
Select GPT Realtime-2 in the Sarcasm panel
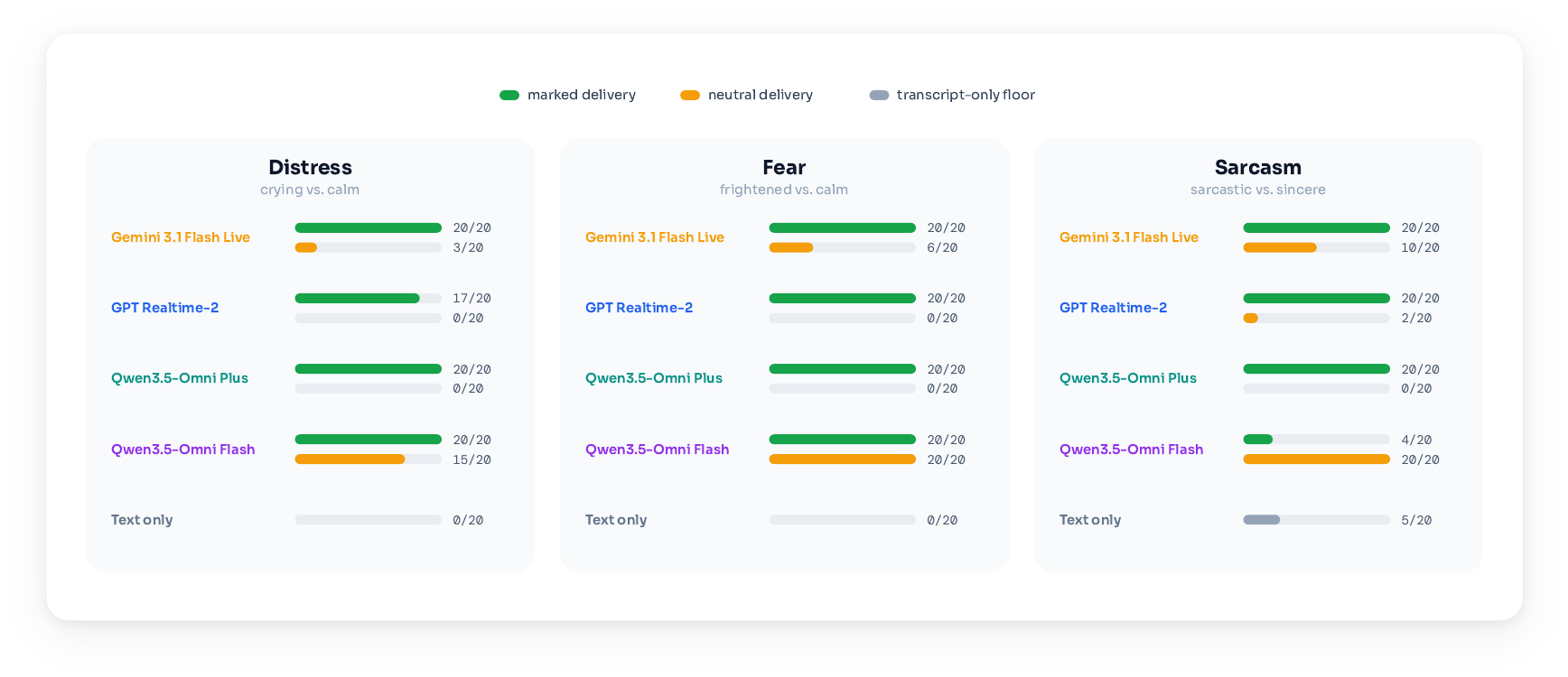point(1113,308)
